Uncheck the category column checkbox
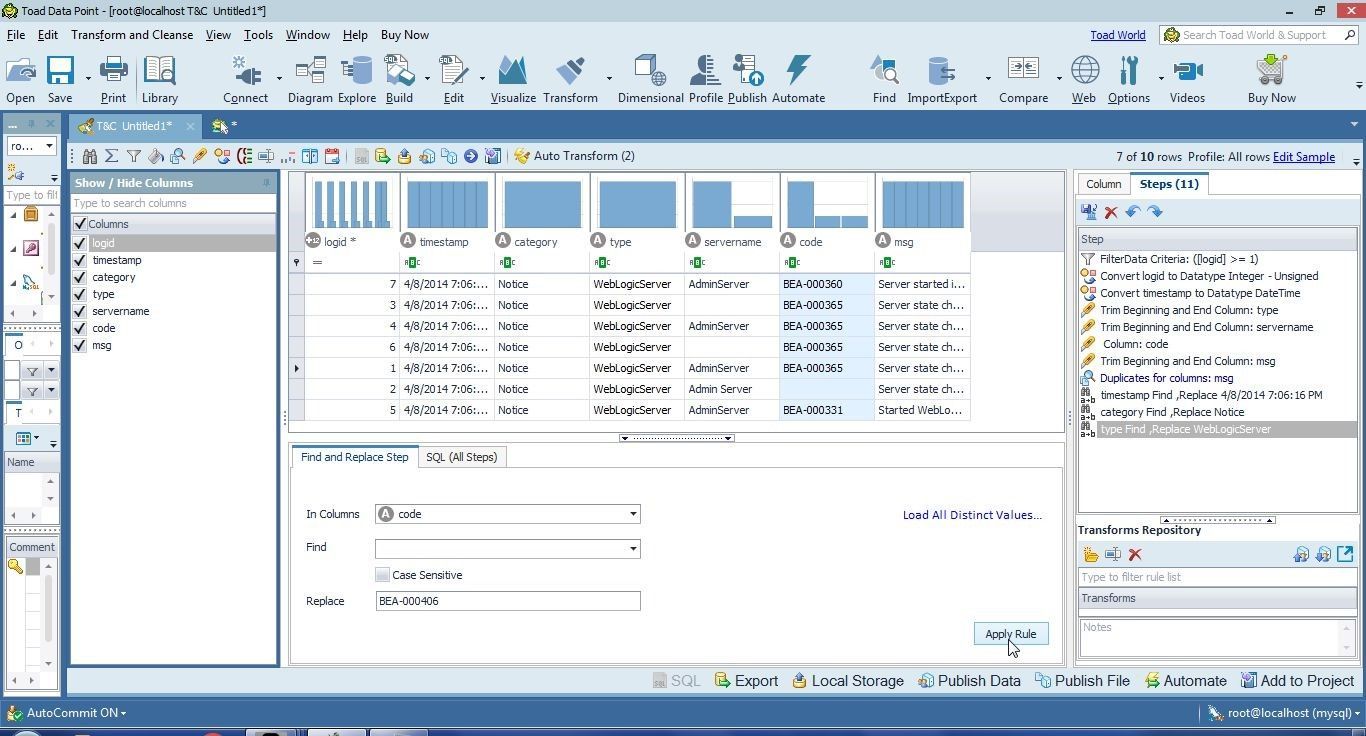This screenshot has width=1366, height=736. coord(80,277)
